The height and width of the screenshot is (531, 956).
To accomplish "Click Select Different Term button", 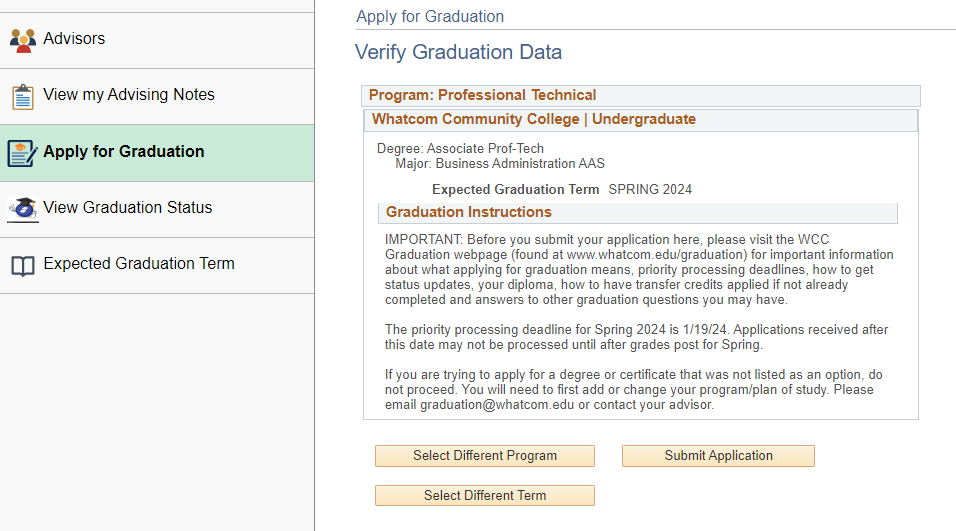I will (485, 496).
